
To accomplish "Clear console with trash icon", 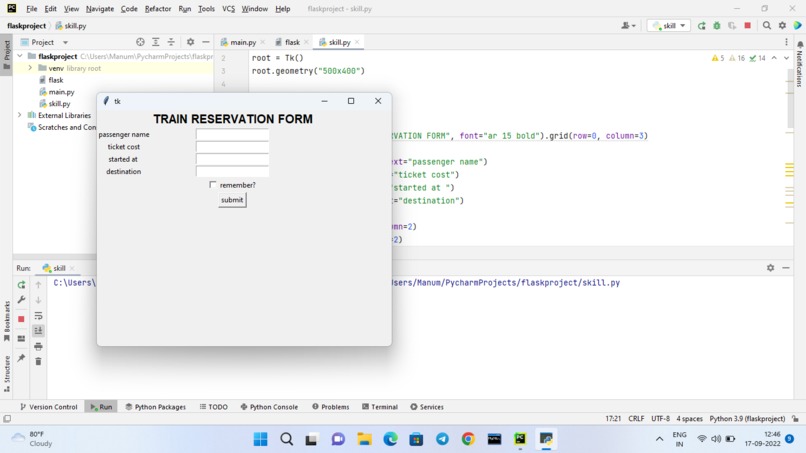I will [38, 361].
